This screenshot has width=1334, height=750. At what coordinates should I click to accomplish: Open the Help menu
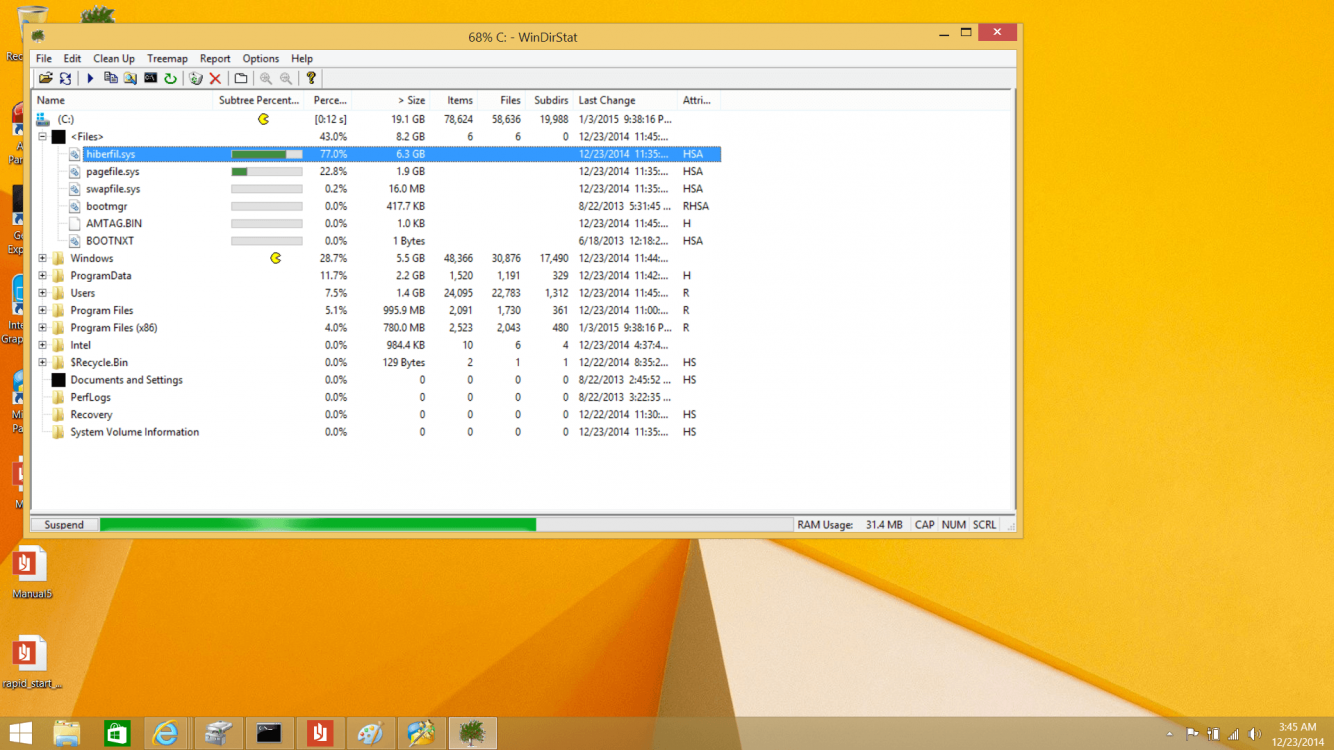click(x=302, y=59)
